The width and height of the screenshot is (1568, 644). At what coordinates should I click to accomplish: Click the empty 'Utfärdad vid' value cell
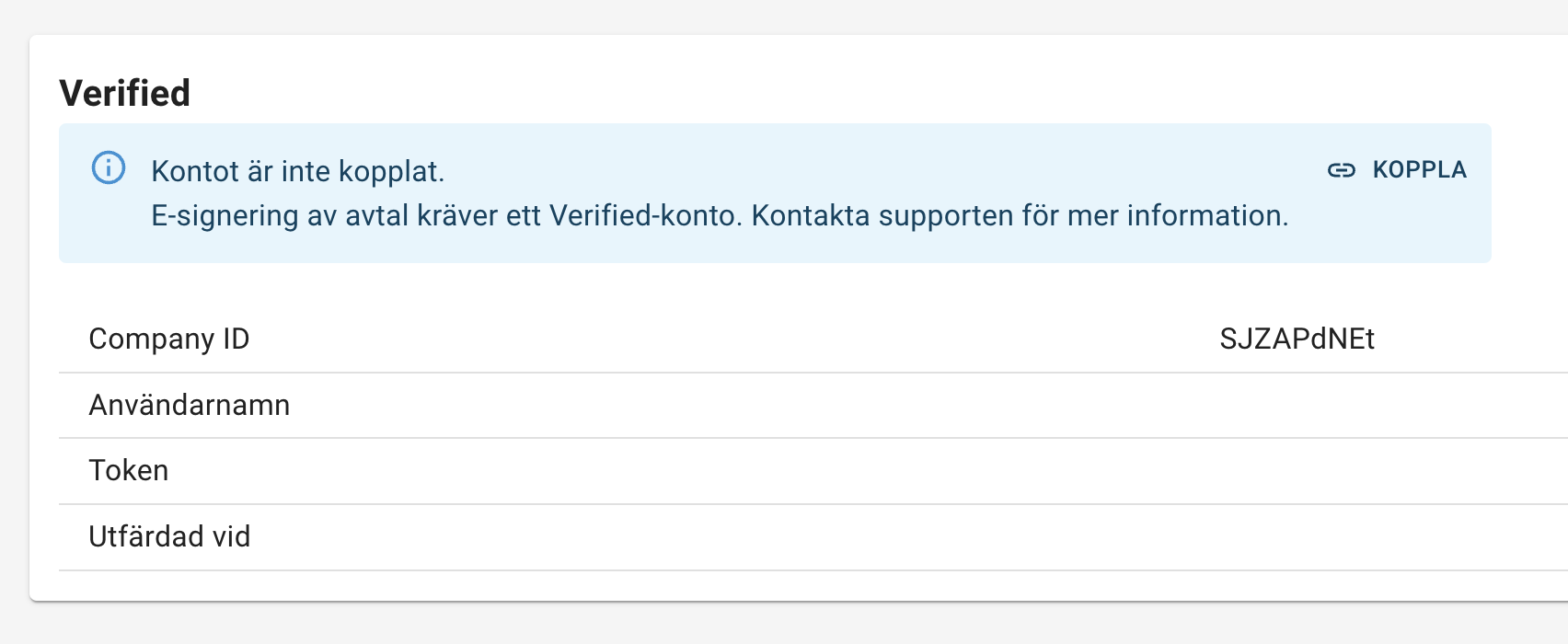(1297, 536)
